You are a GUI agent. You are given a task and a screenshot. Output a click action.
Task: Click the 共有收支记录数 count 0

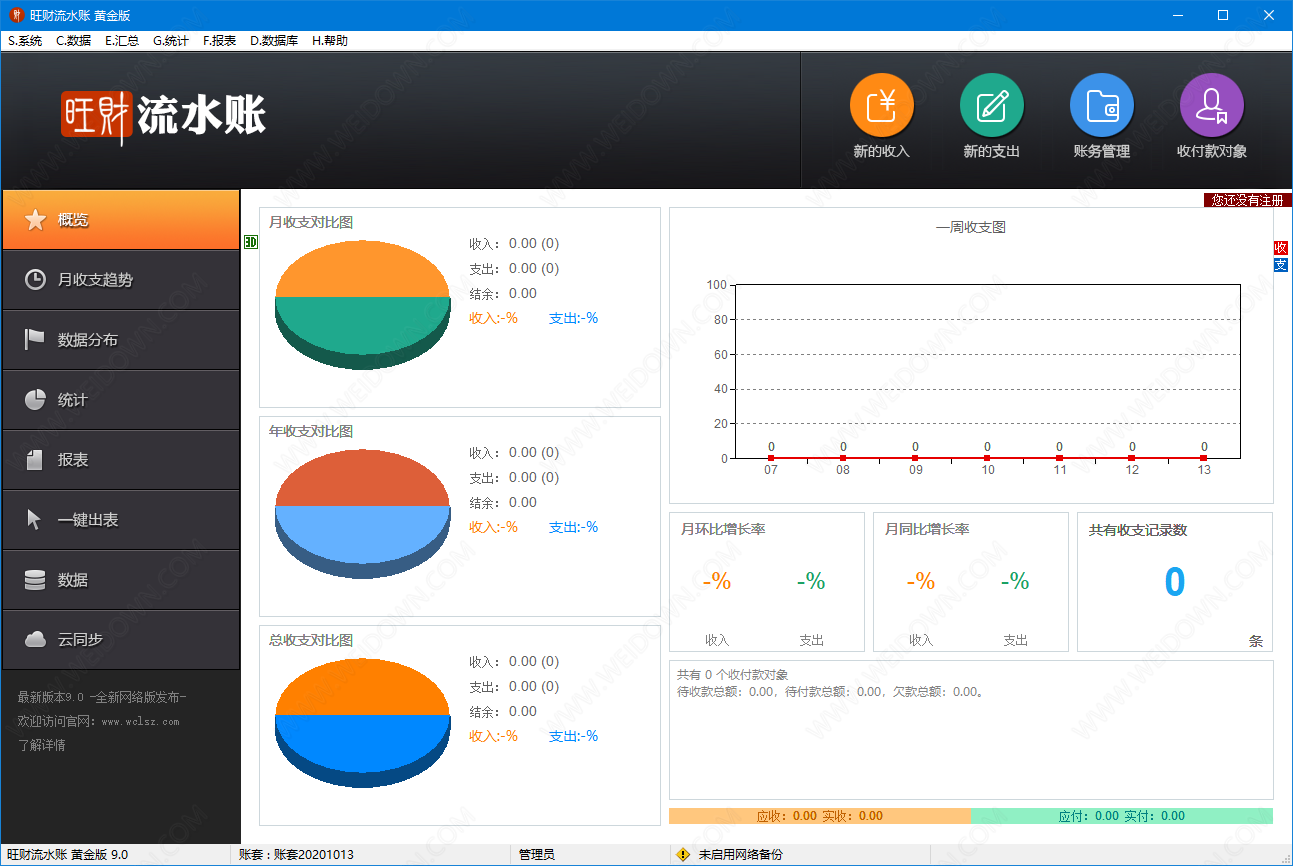point(1175,582)
